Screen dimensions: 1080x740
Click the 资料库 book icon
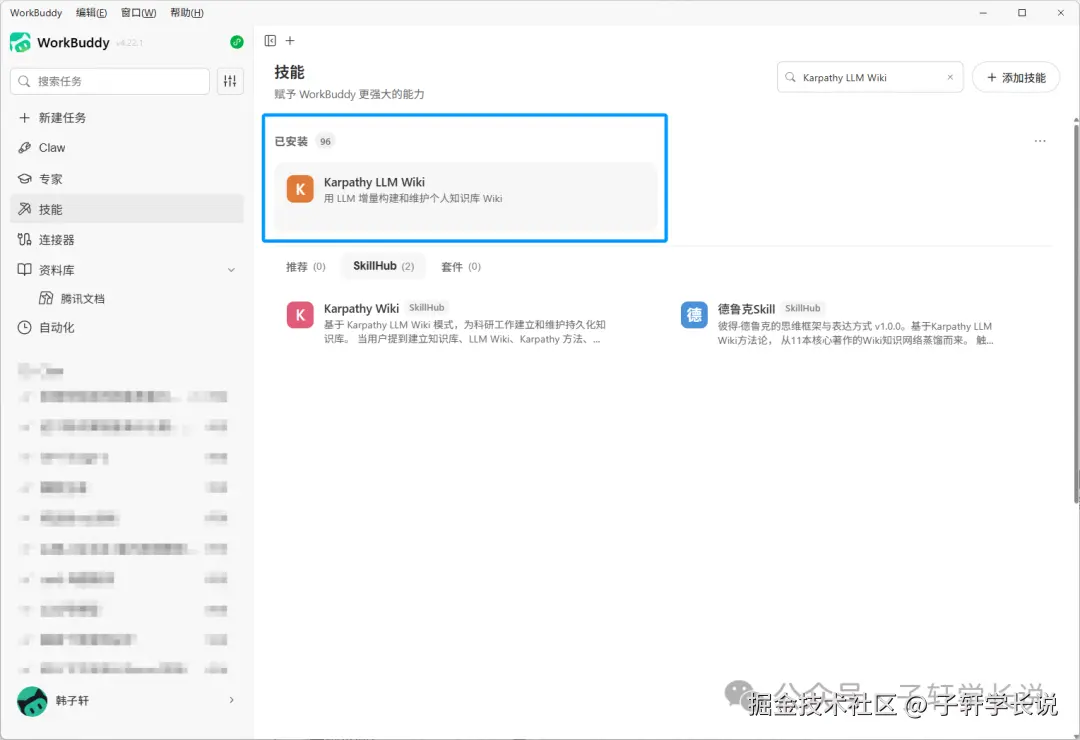tap(24, 269)
